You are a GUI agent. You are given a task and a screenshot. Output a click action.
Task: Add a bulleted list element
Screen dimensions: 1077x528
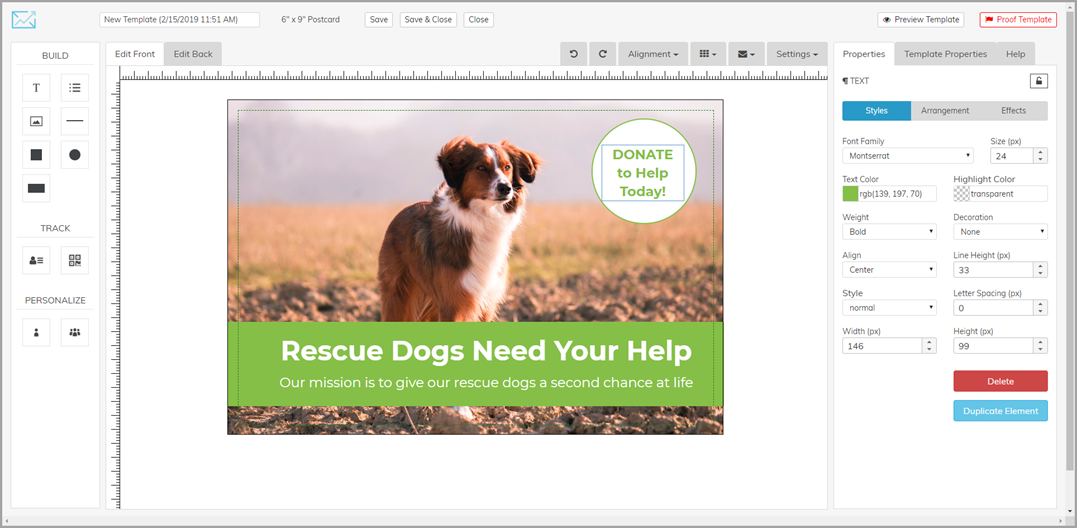75,88
